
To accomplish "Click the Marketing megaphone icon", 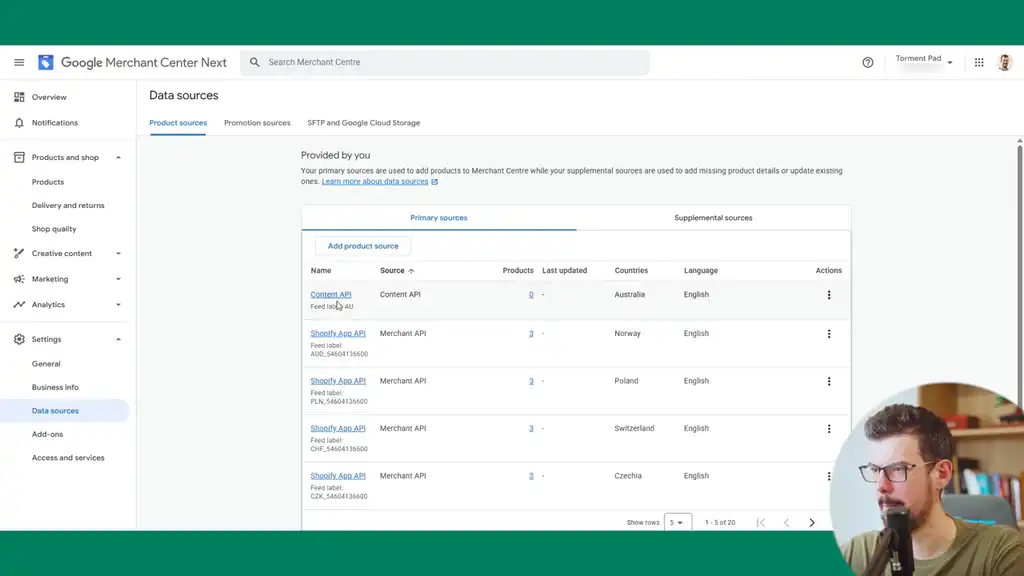I will coord(20,278).
